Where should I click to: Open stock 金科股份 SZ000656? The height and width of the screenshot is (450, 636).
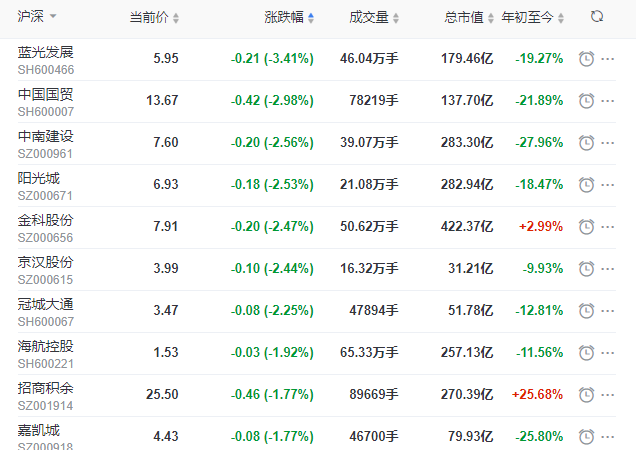(45, 228)
